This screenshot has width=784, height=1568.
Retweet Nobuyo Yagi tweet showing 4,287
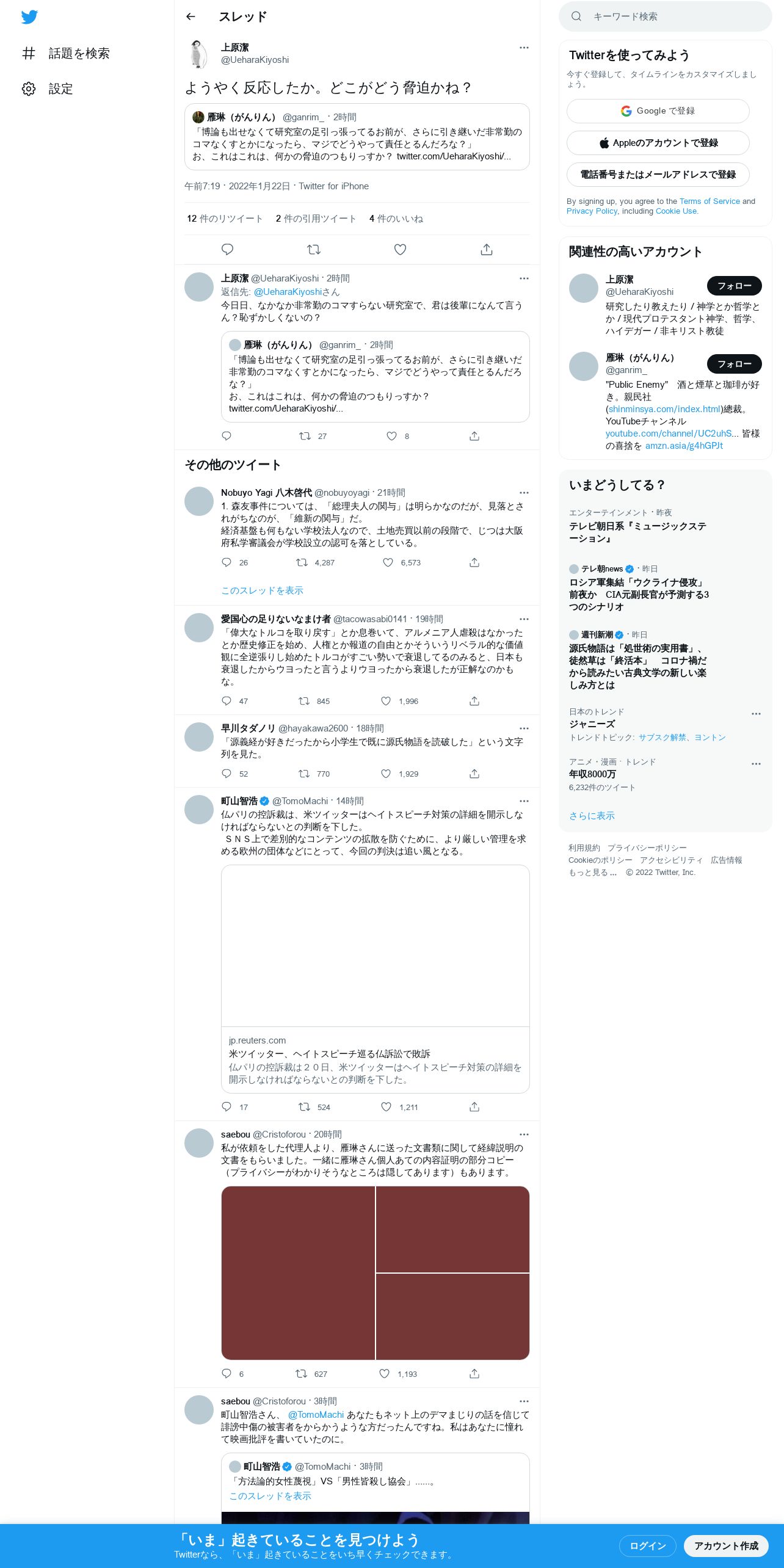[x=302, y=562]
